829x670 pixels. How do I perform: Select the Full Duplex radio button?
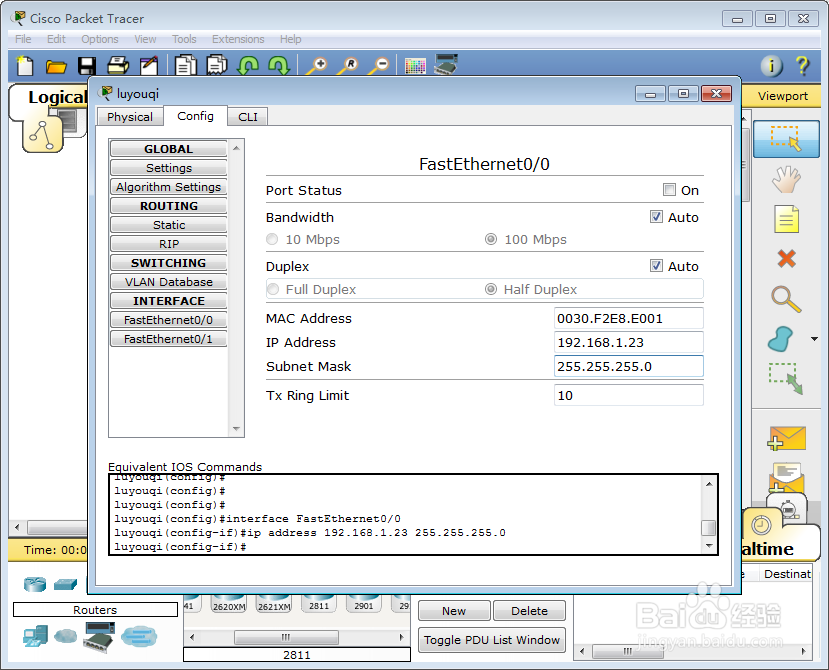point(273,289)
